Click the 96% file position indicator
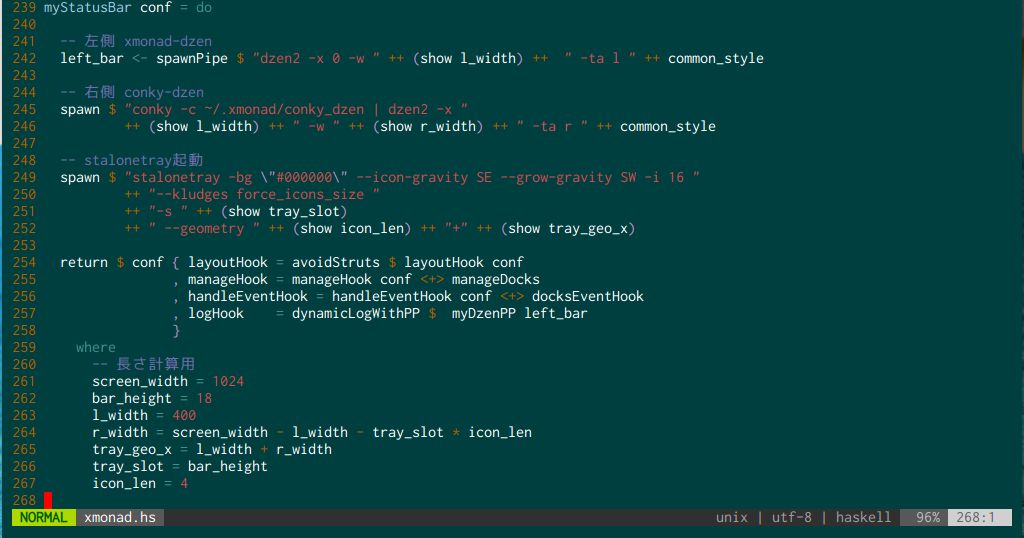This screenshot has height=538, width=1024. point(927,518)
